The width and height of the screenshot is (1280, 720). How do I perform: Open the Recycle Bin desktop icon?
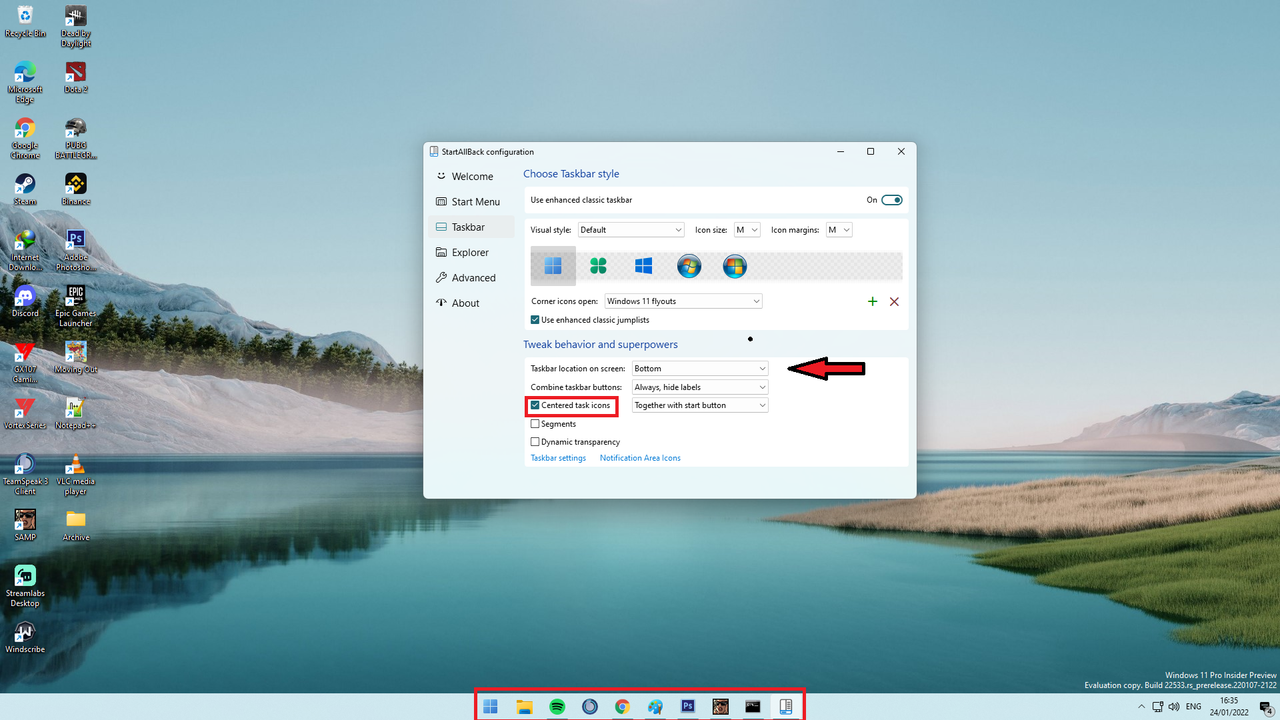25,21
